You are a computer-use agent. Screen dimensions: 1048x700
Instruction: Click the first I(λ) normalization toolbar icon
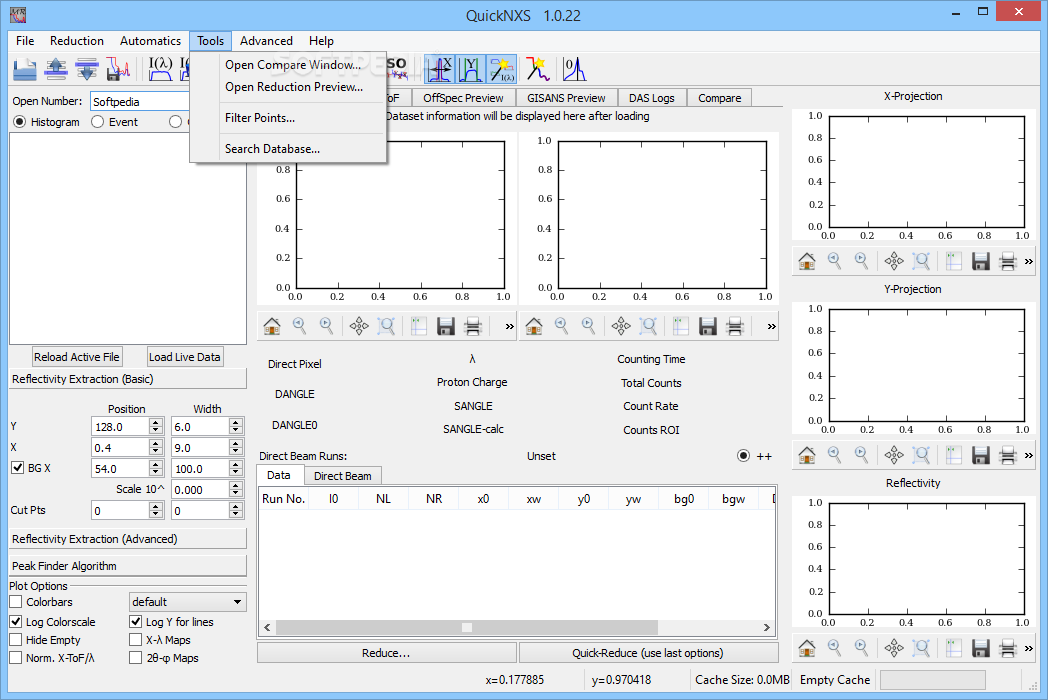(160, 70)
